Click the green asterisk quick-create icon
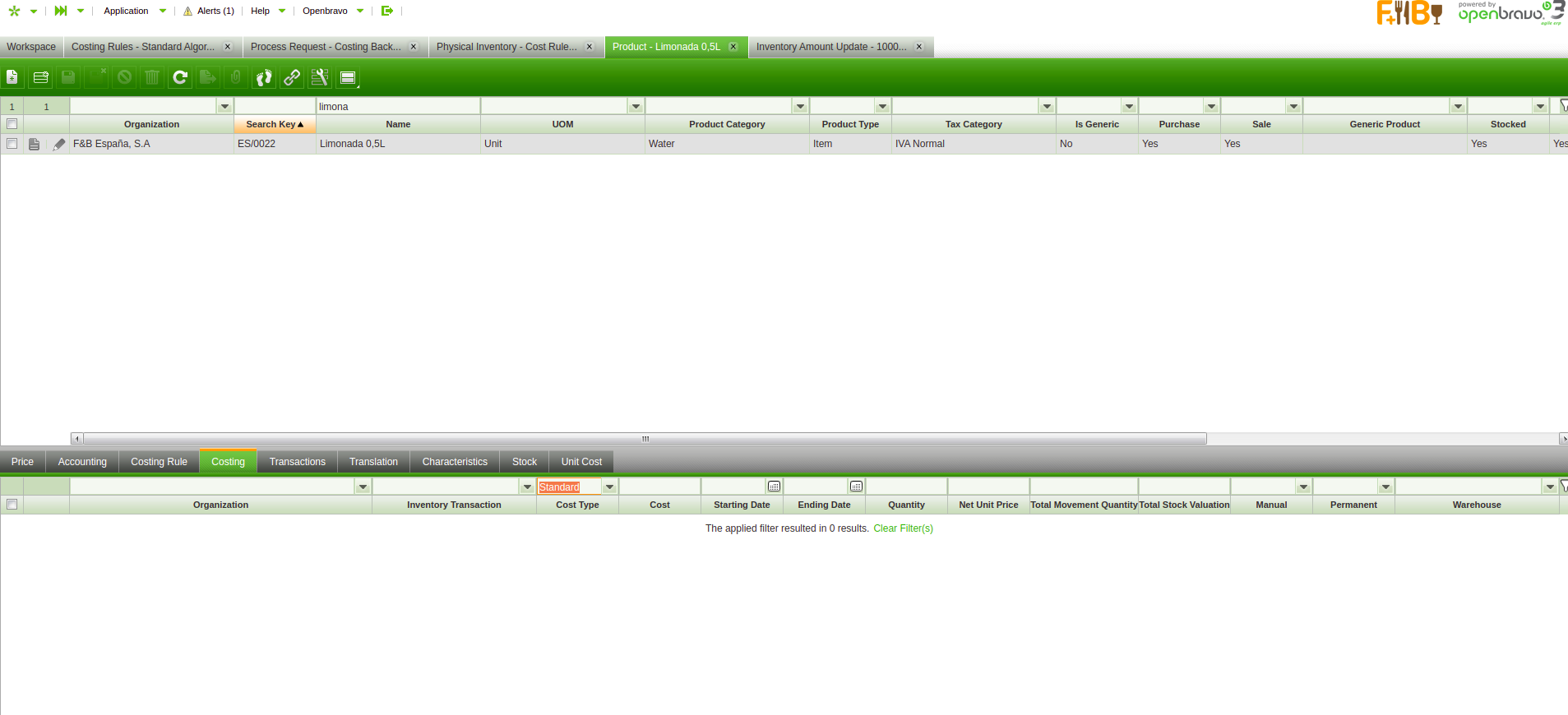Screen dimensions: 1568x715 tap(14, 11)
